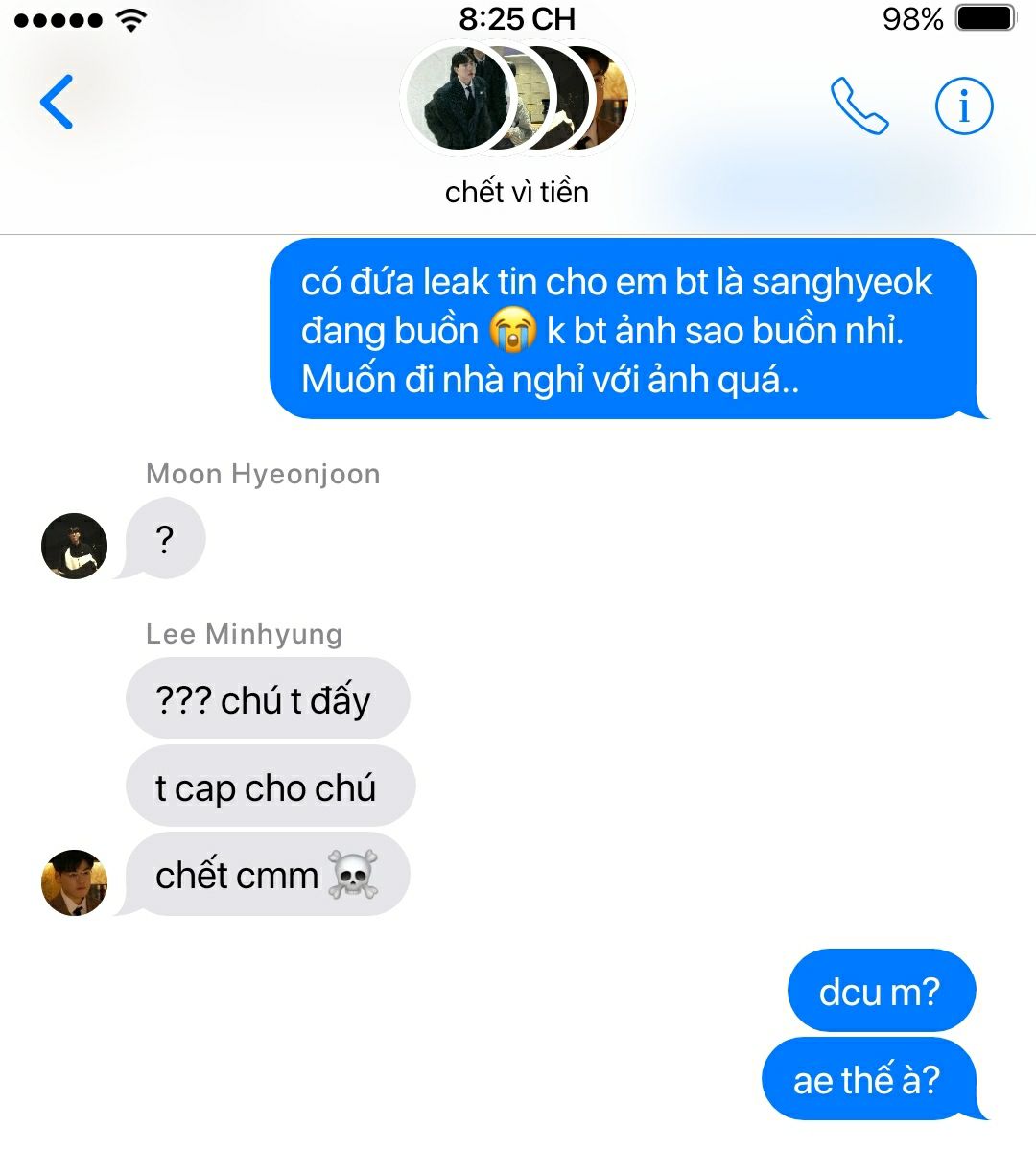Open conversation info via the i icon

pos(964,106)
